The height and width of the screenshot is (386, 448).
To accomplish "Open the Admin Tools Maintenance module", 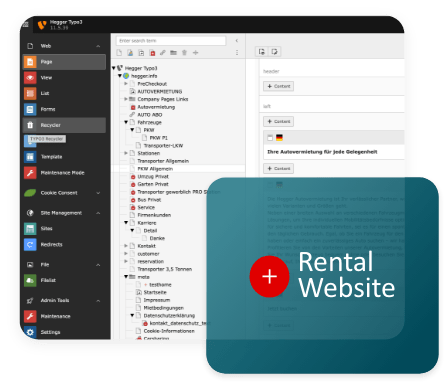I will [30, 316].
